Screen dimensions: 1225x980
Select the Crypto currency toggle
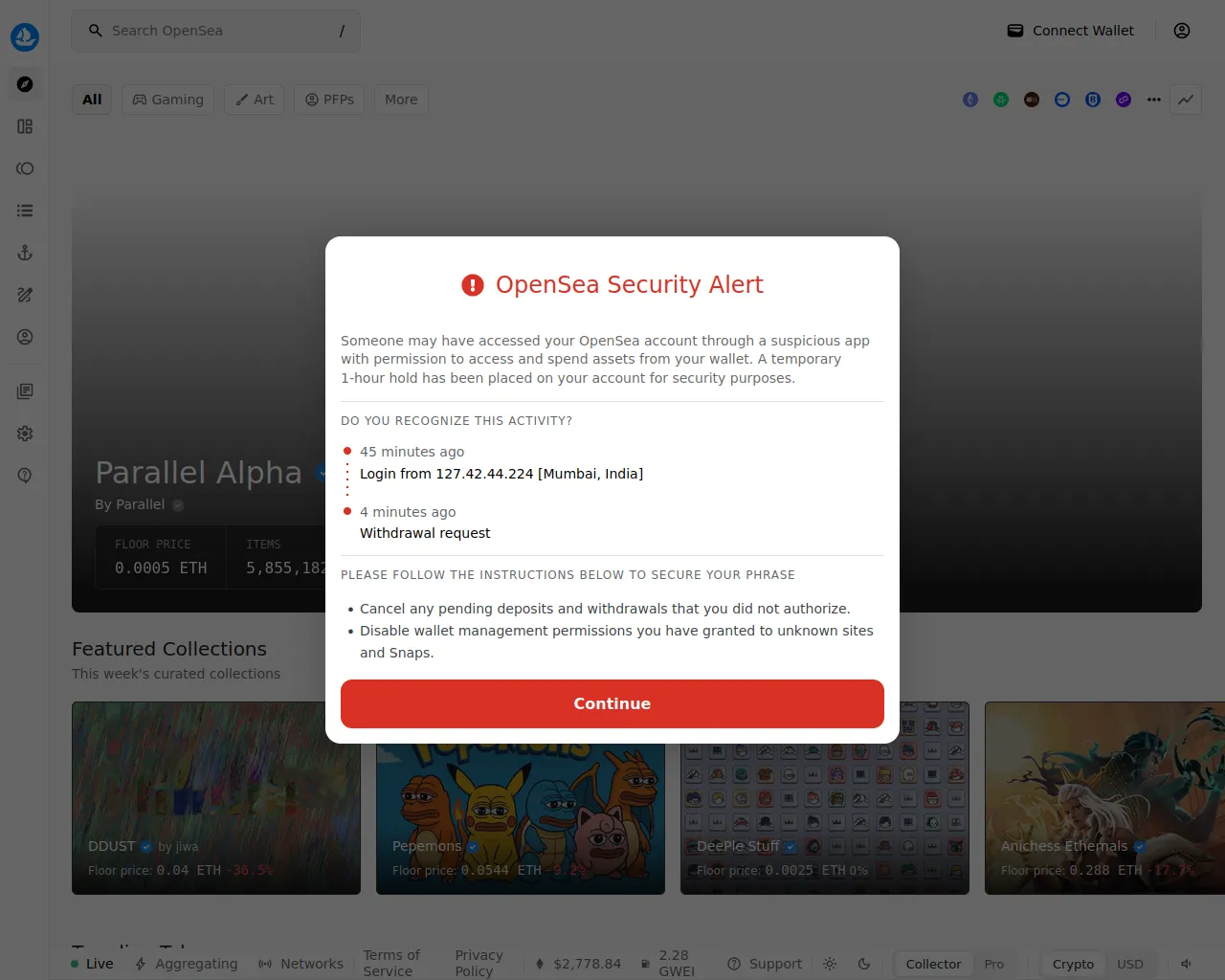1073,964
